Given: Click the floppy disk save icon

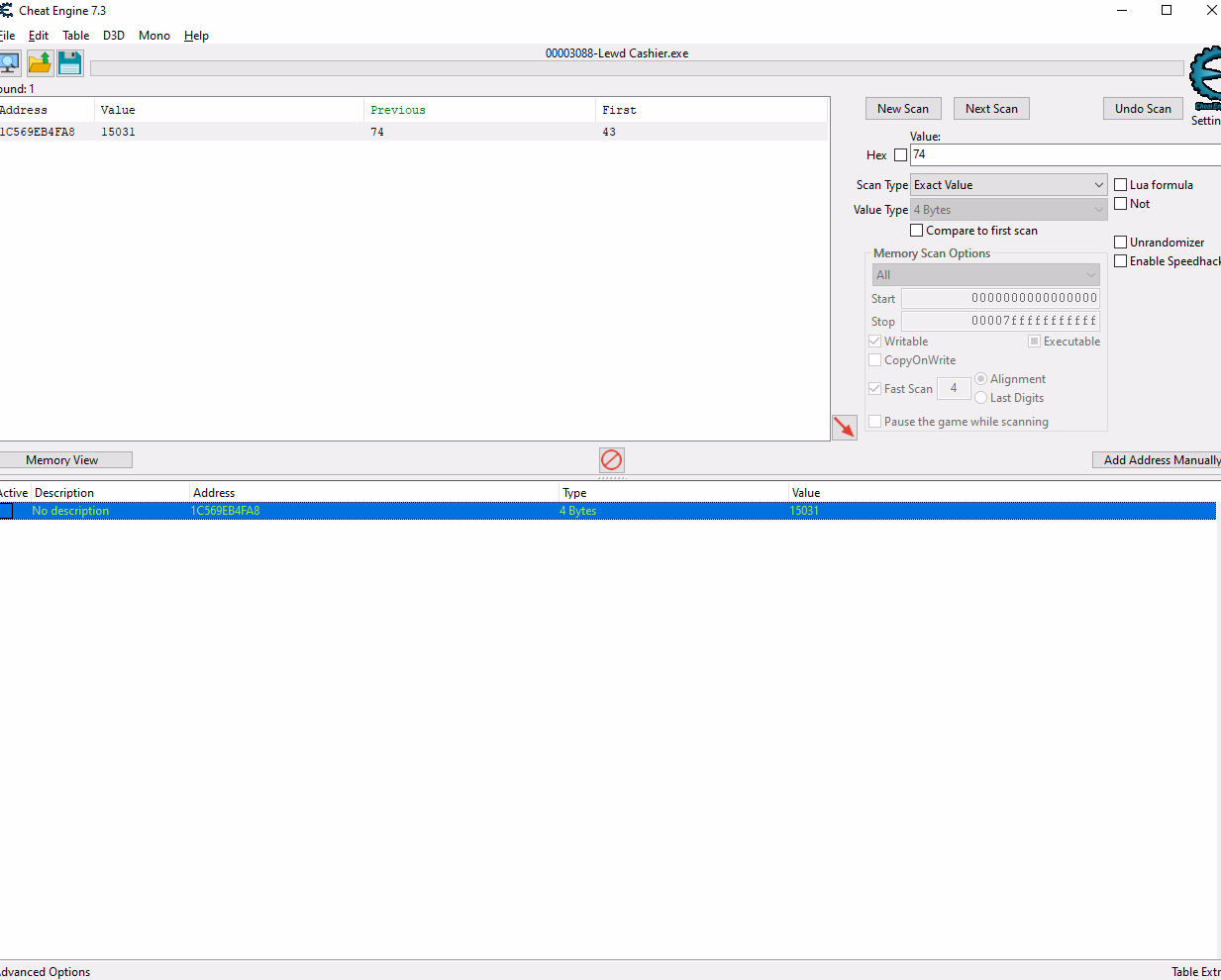Looking at the screenshot, I should pos(69,64).
